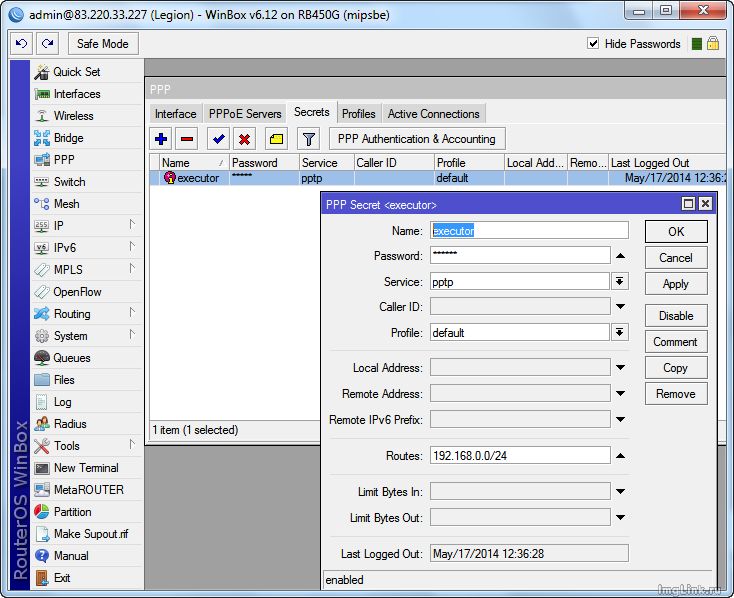Switch to the Secrets tab
Viewport: 734px width, 598px height.
(x=312, y=112)
